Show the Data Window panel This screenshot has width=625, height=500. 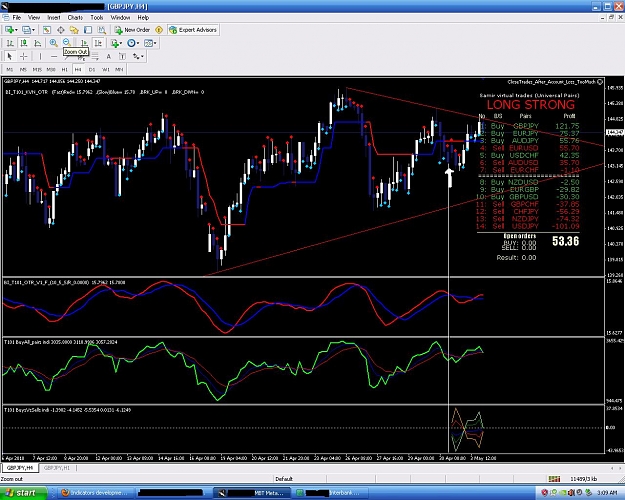61,30
